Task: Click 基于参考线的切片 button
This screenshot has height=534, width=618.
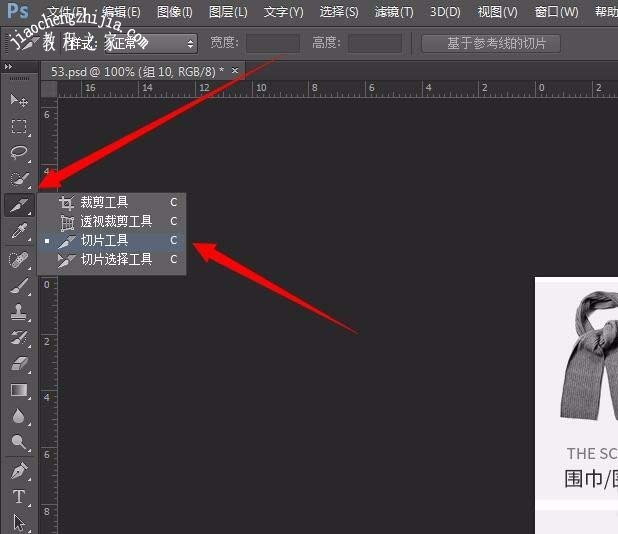Action: tap(491, 43)
